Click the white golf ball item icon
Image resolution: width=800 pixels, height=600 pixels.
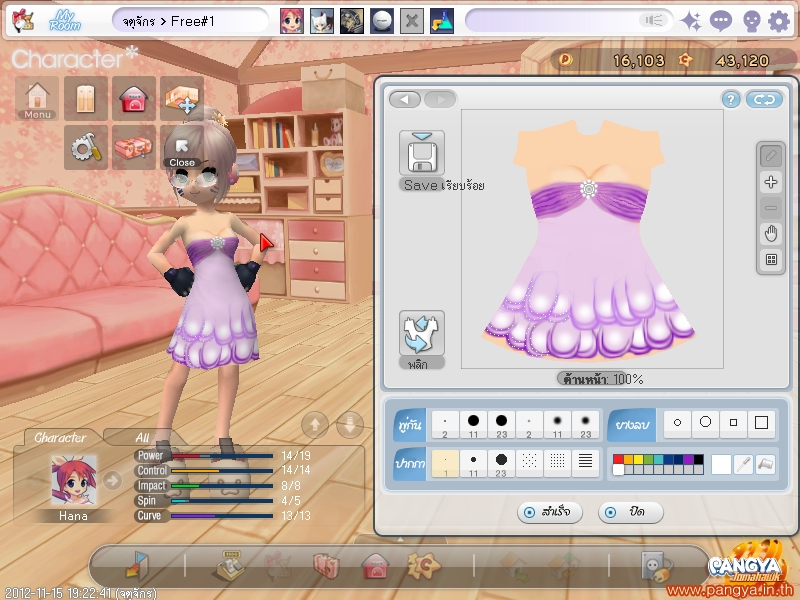coord(382,21)
